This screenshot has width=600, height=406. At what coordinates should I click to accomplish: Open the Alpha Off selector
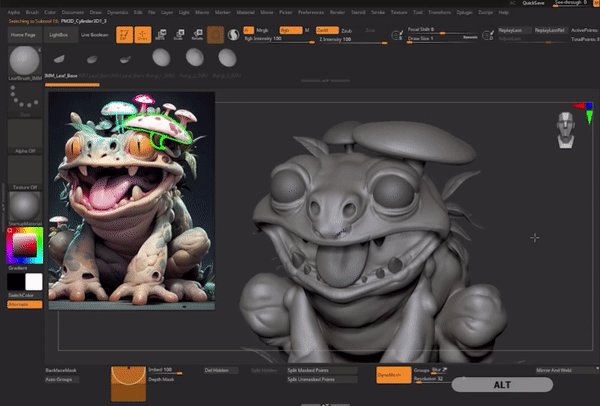(x=25, y=135)
